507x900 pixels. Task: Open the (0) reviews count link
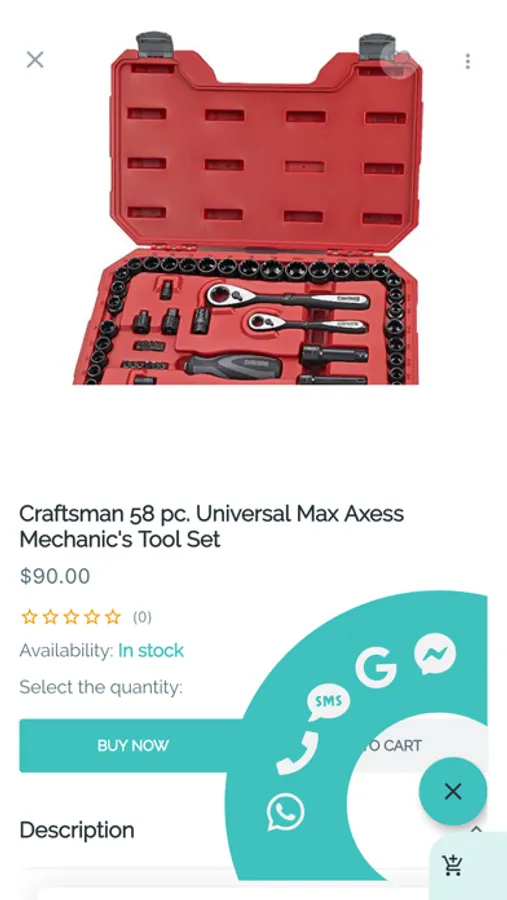142,617
